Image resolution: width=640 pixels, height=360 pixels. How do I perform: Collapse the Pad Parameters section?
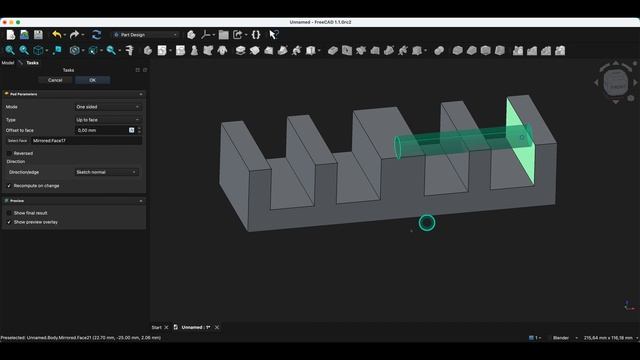tap(141, 94)
